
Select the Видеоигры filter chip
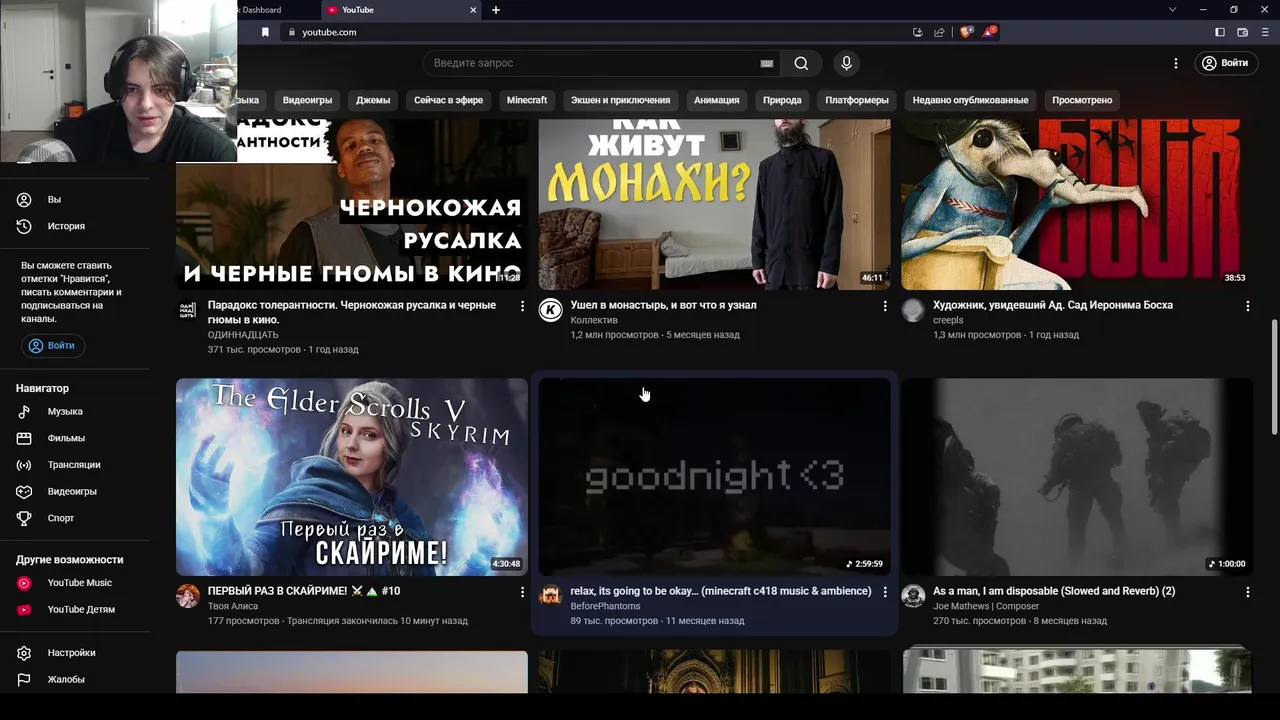click(307, 100)
